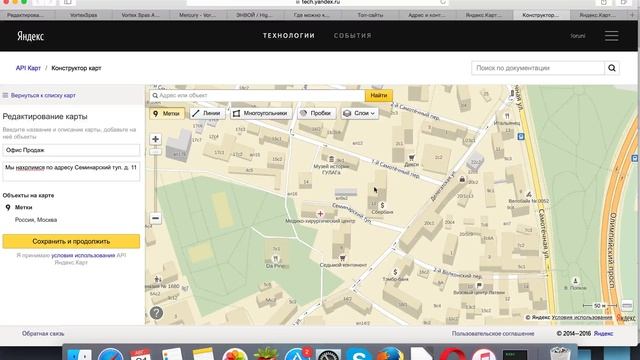640x360 pixels.
Task: Open the map help question-mark icon
Action: click(x=156, y=313)
